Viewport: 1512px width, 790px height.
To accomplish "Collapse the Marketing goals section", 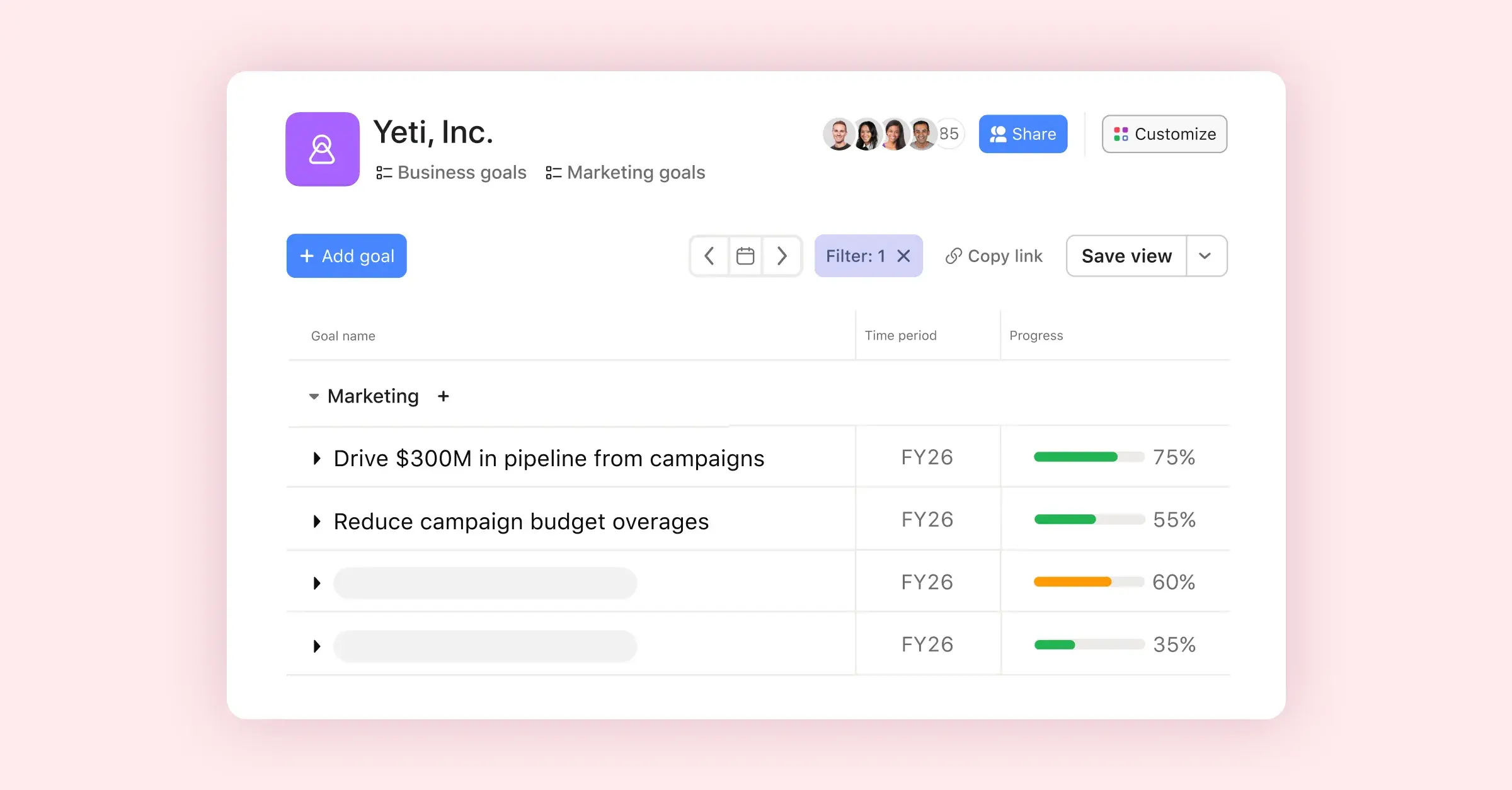I will 314,396.
